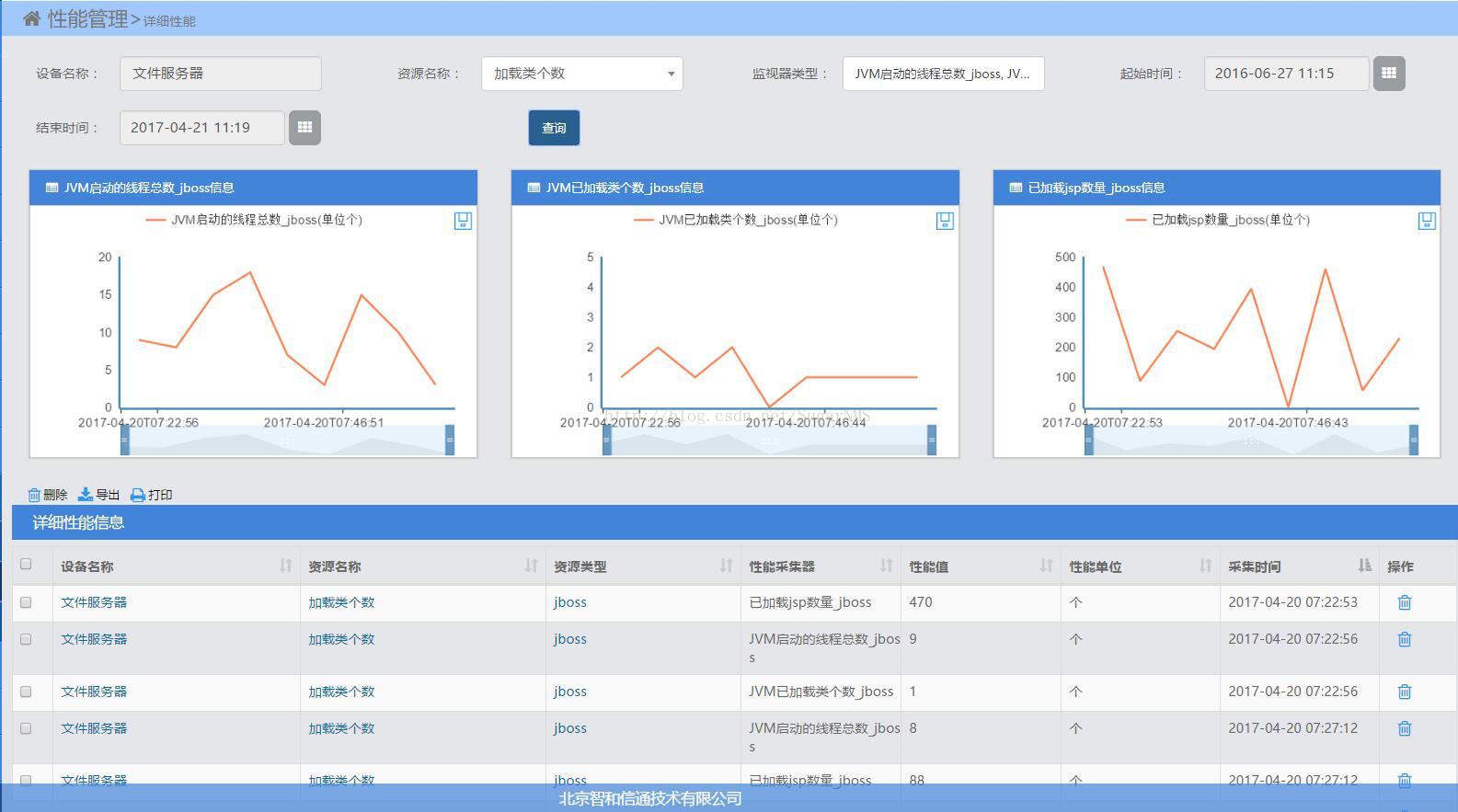
Task: Delete the 07:27:12 row with value 8
Action: coord(1405,728)
